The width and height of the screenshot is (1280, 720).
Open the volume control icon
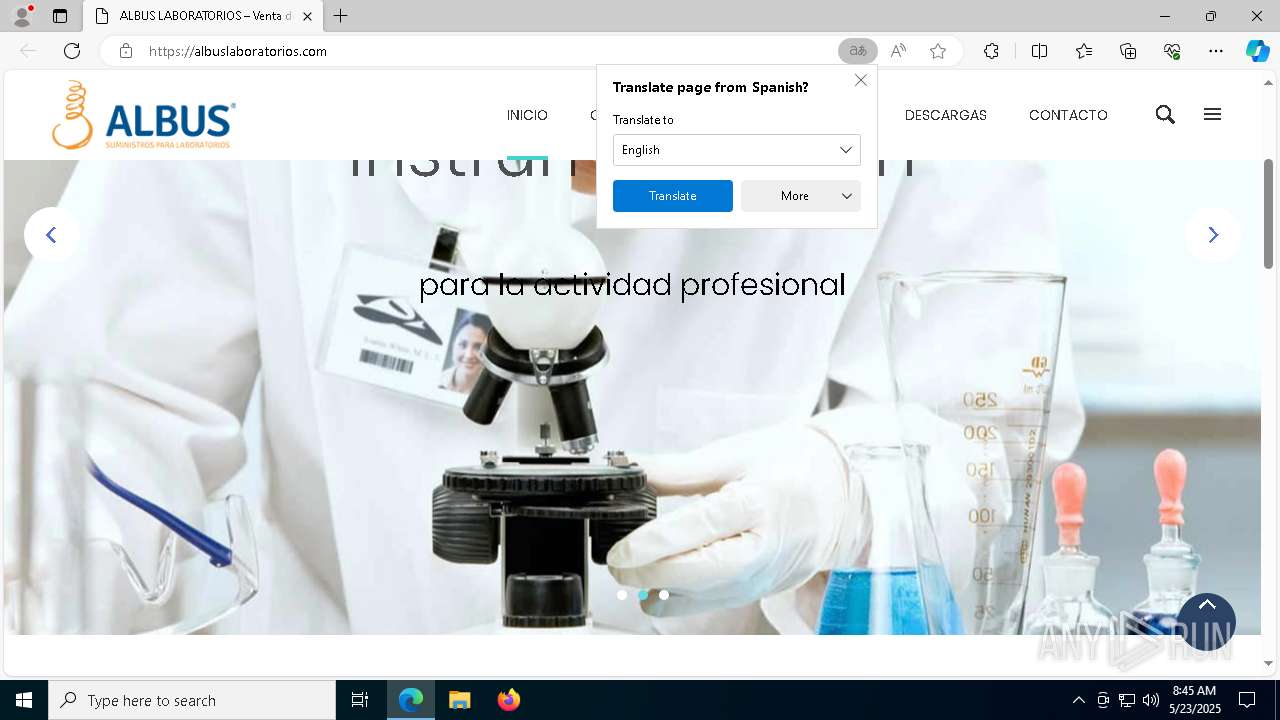point(1151,700)
